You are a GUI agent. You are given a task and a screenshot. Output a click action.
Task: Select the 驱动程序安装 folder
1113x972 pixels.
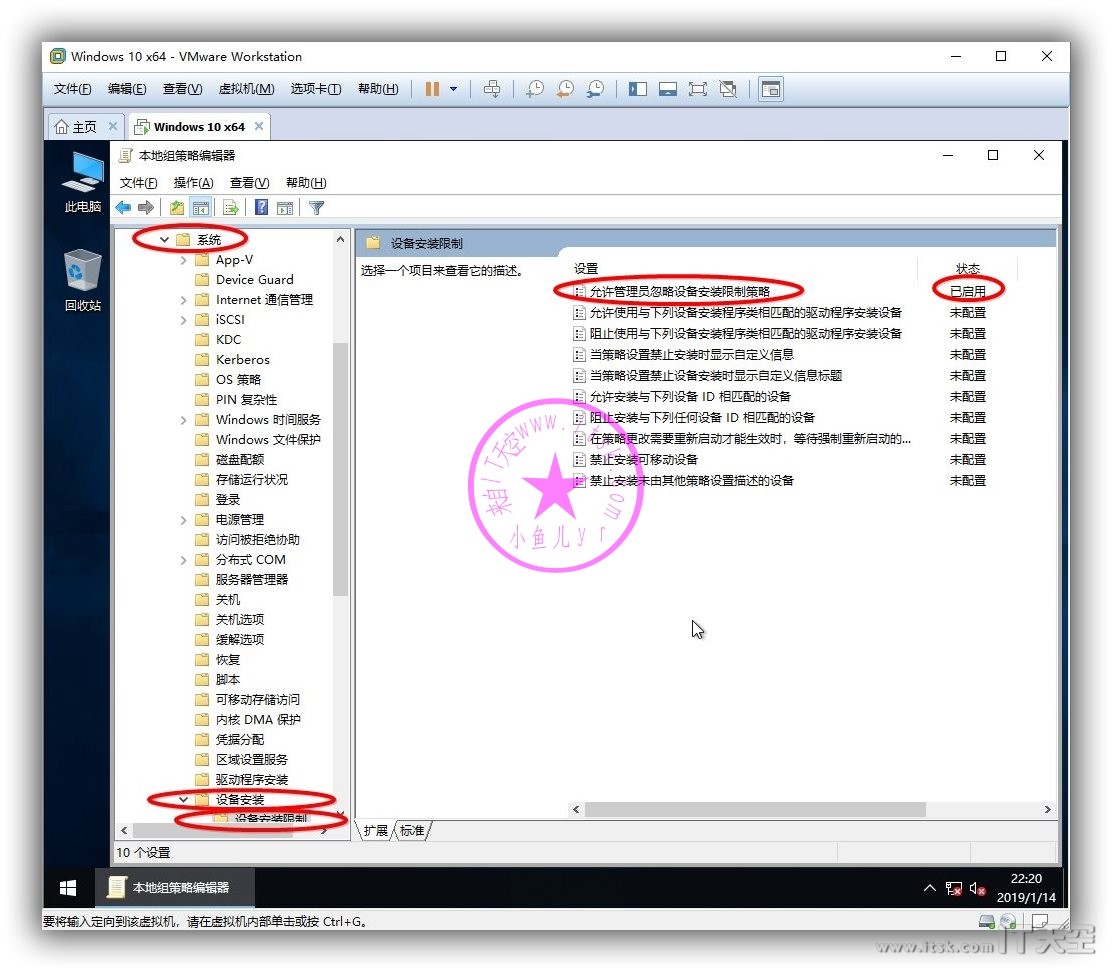(251, 780)
